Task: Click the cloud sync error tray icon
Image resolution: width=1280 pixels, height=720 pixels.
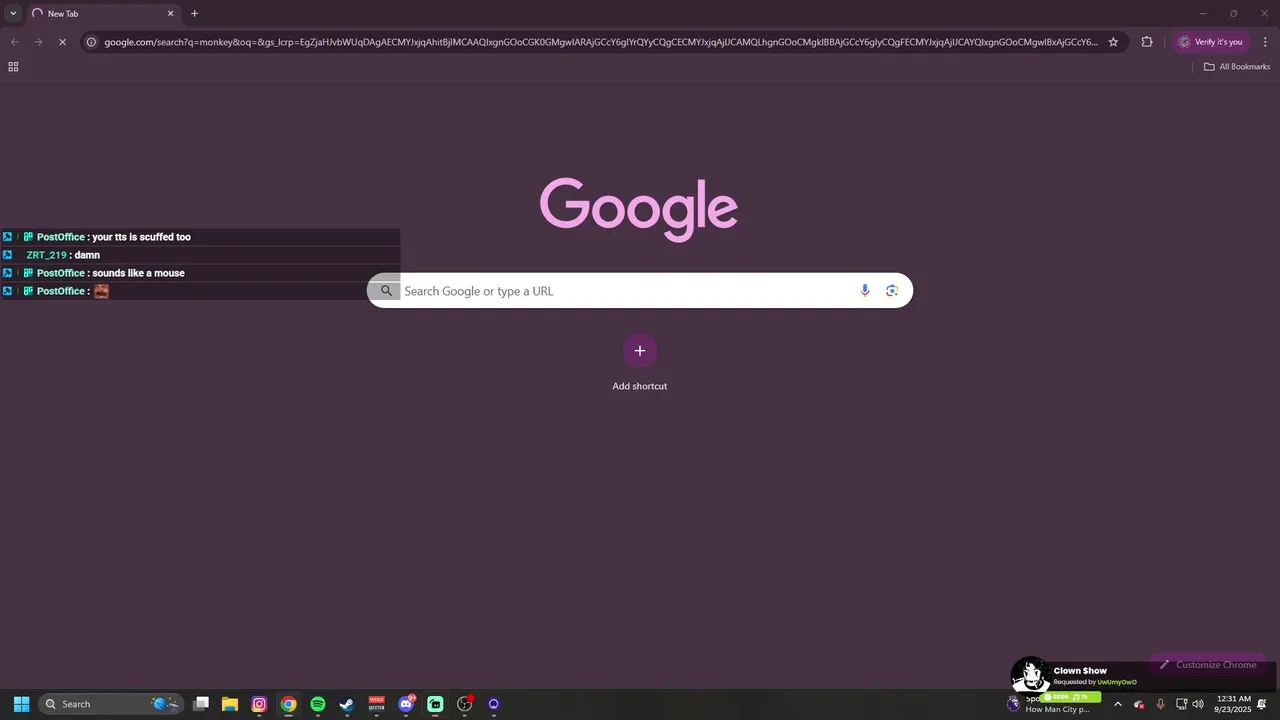Action: click(1139, 704)
